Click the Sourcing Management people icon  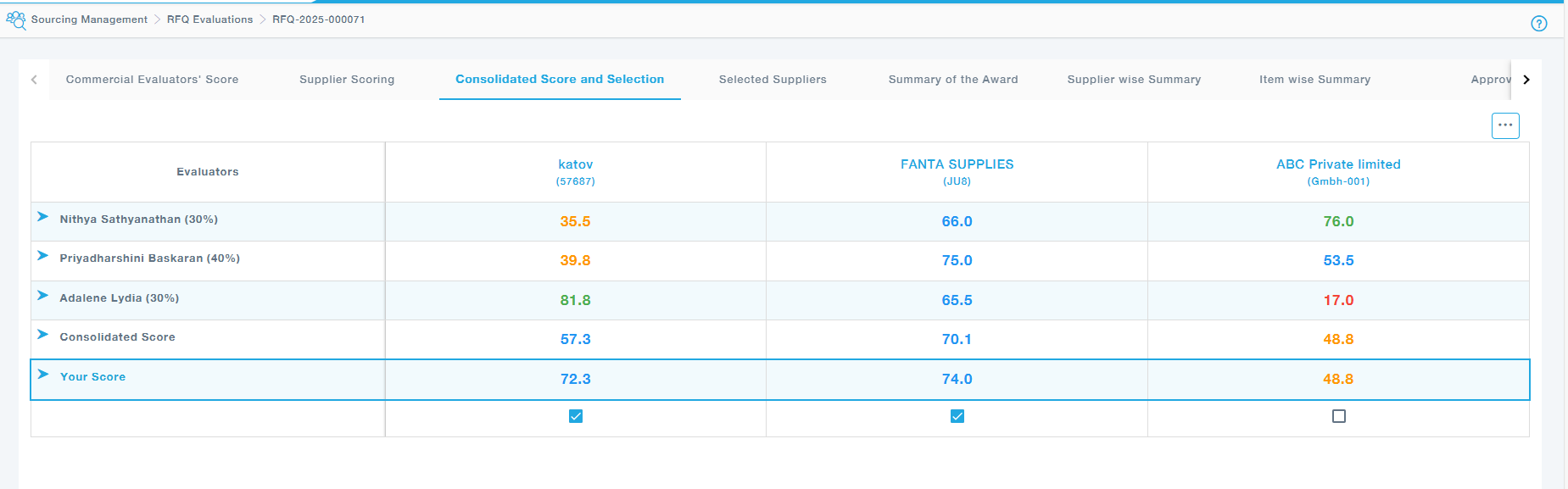tap(16, 19)
